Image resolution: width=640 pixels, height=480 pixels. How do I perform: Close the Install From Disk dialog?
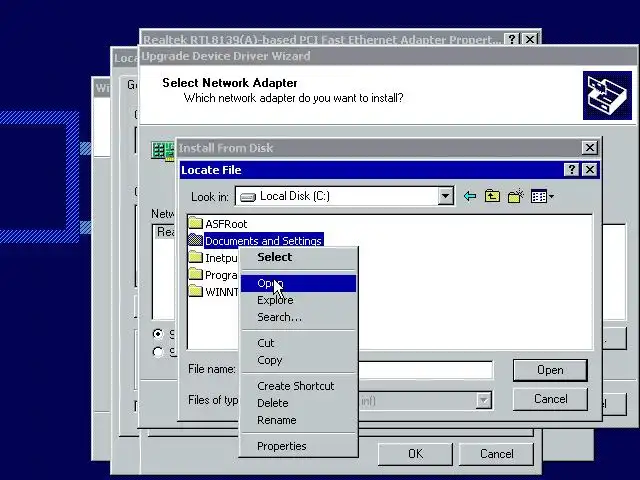coord(590,148)
